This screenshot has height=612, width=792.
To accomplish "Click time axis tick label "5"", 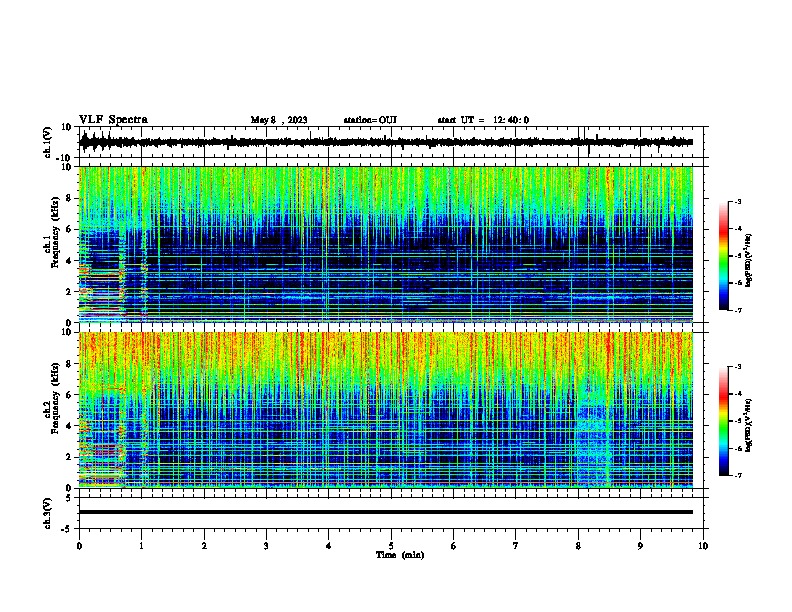I will pyautogui.click(x=391, y=546).
